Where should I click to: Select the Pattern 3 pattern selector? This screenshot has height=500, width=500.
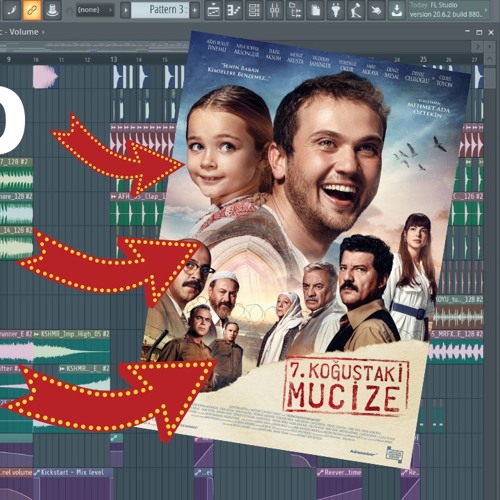click(x=160, y=10)
